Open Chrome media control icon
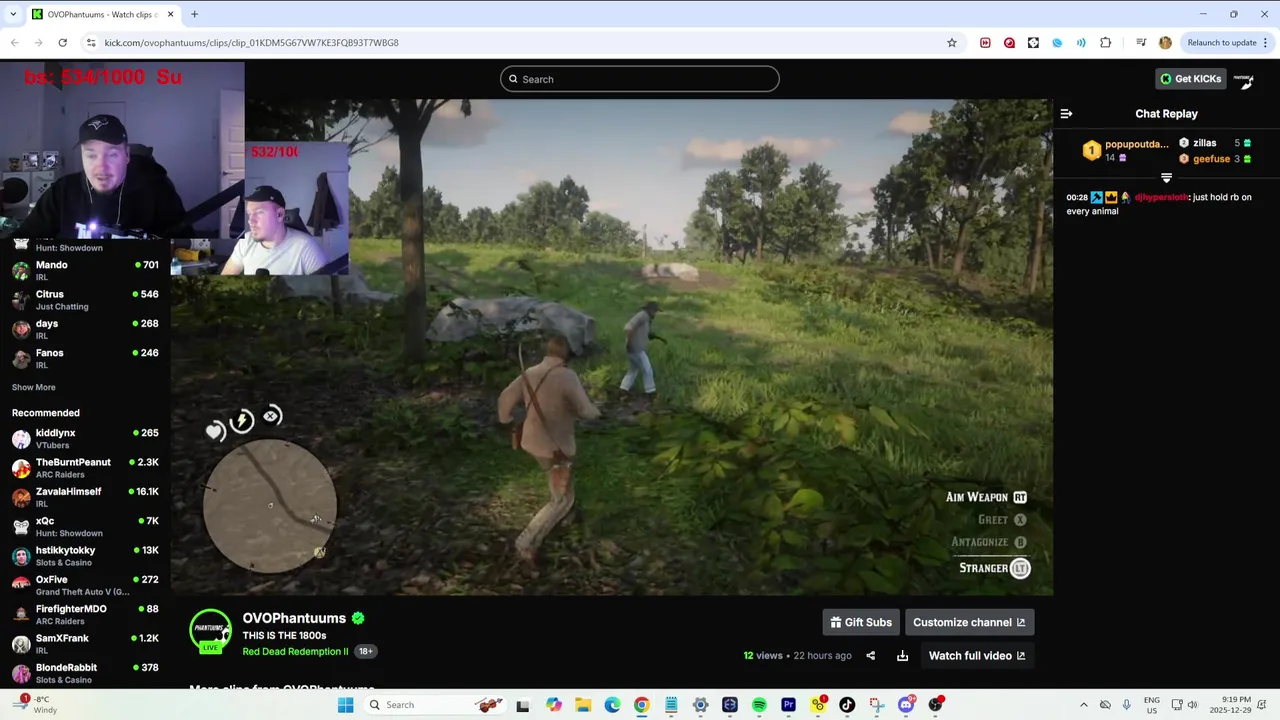This screenshot has width=1280, height=720. click(1141, 42)
